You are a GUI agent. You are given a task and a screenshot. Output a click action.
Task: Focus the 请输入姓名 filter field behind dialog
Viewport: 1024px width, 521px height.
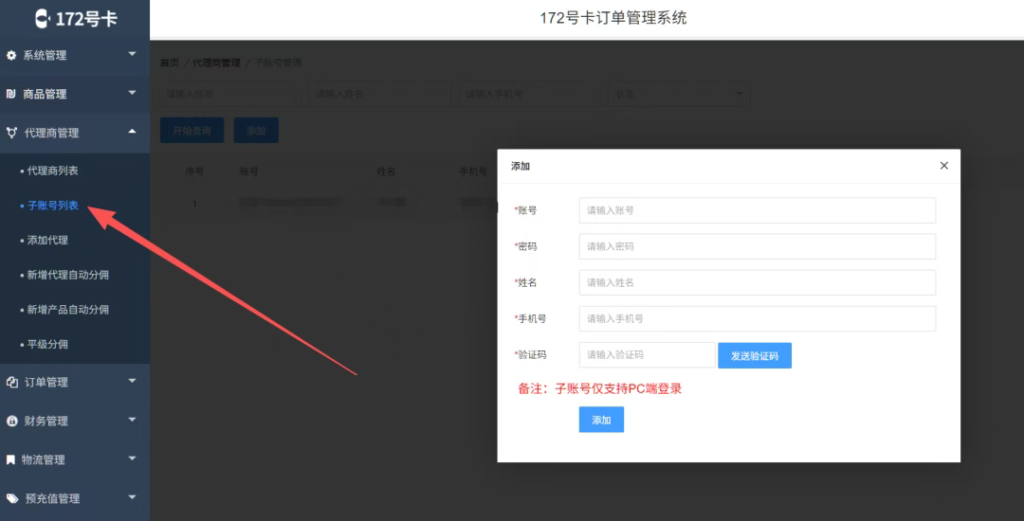coord(380,94)
